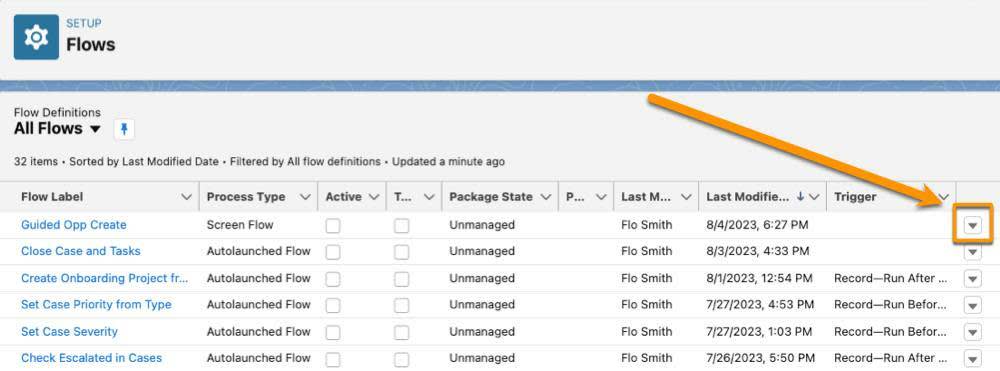
Task: Toggle Active checkbox for Close Case and Tasks
Action: pos(333,252)
